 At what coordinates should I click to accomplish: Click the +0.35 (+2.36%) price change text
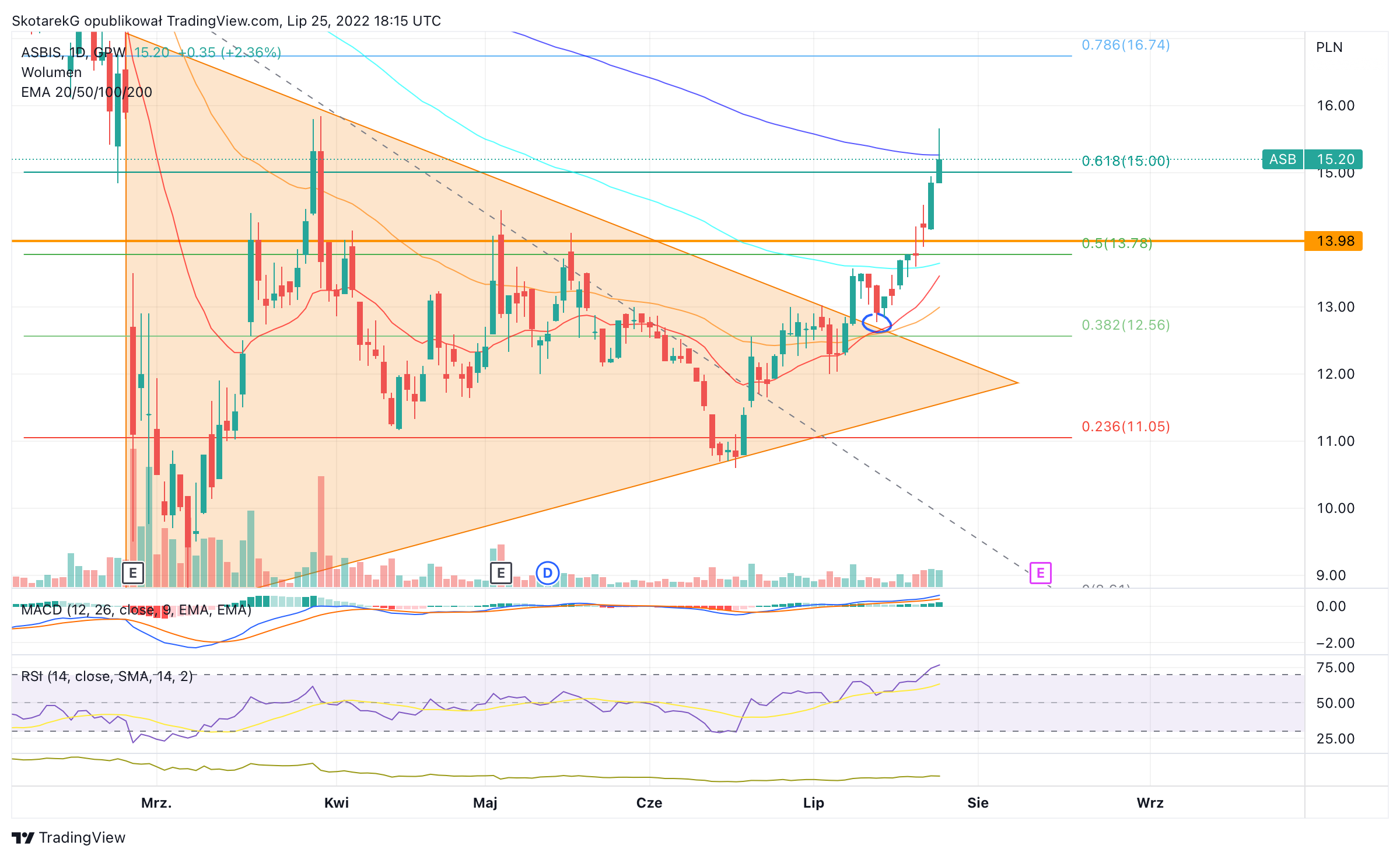pos(230,53)
